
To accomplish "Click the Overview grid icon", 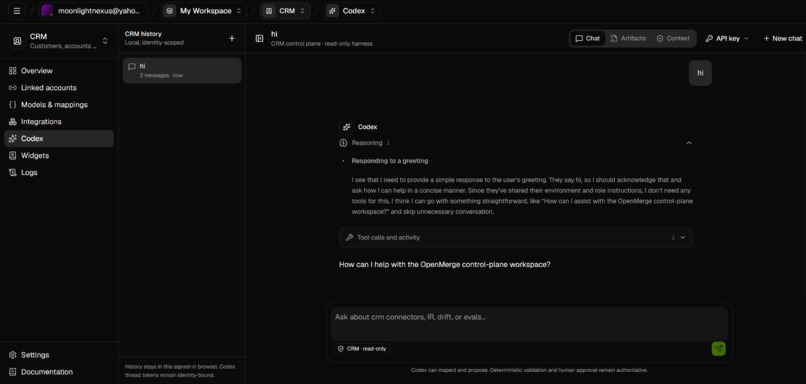I will [x=13, y=70].
